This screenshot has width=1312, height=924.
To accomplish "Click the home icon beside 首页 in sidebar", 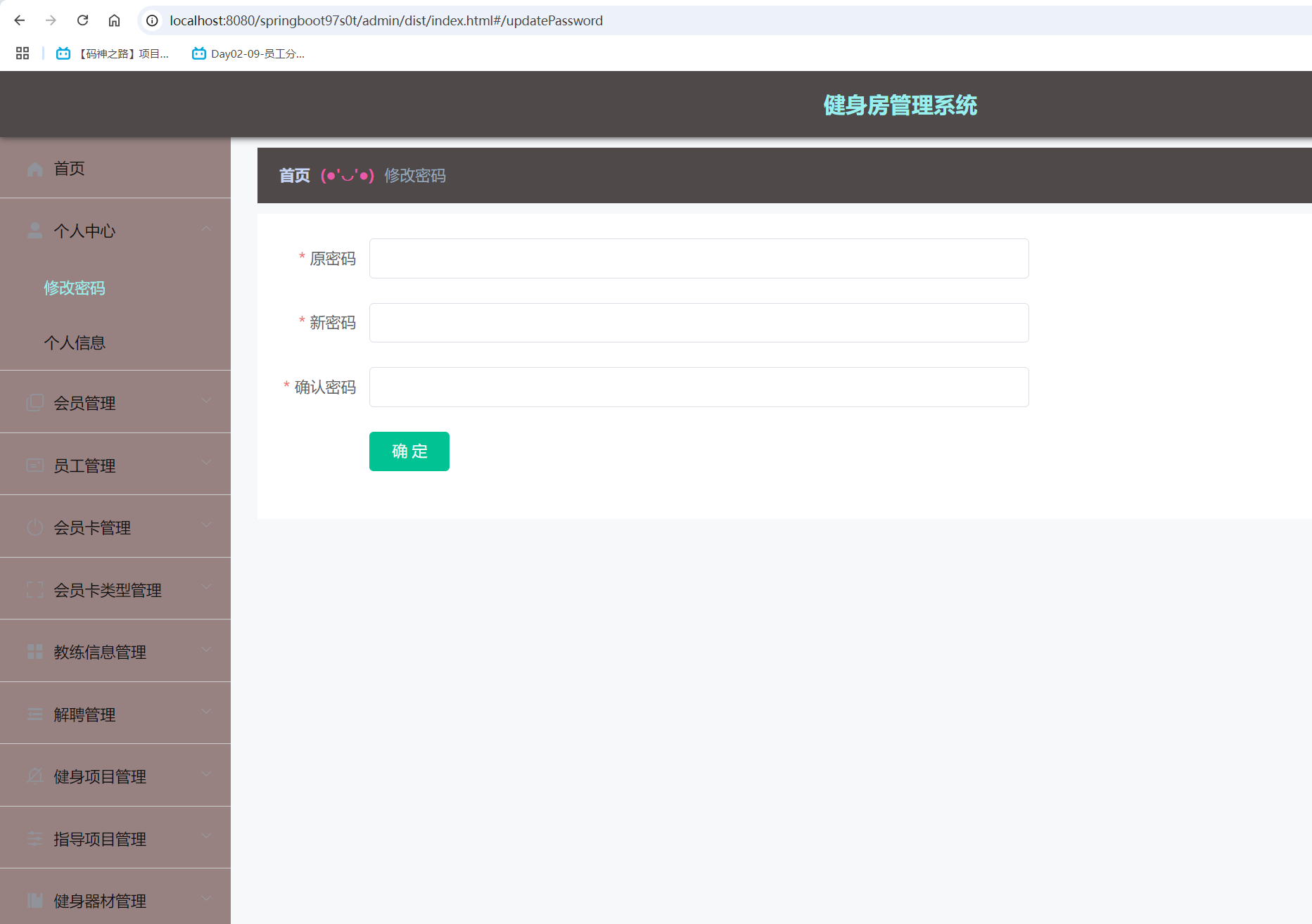I will [34, 169].
